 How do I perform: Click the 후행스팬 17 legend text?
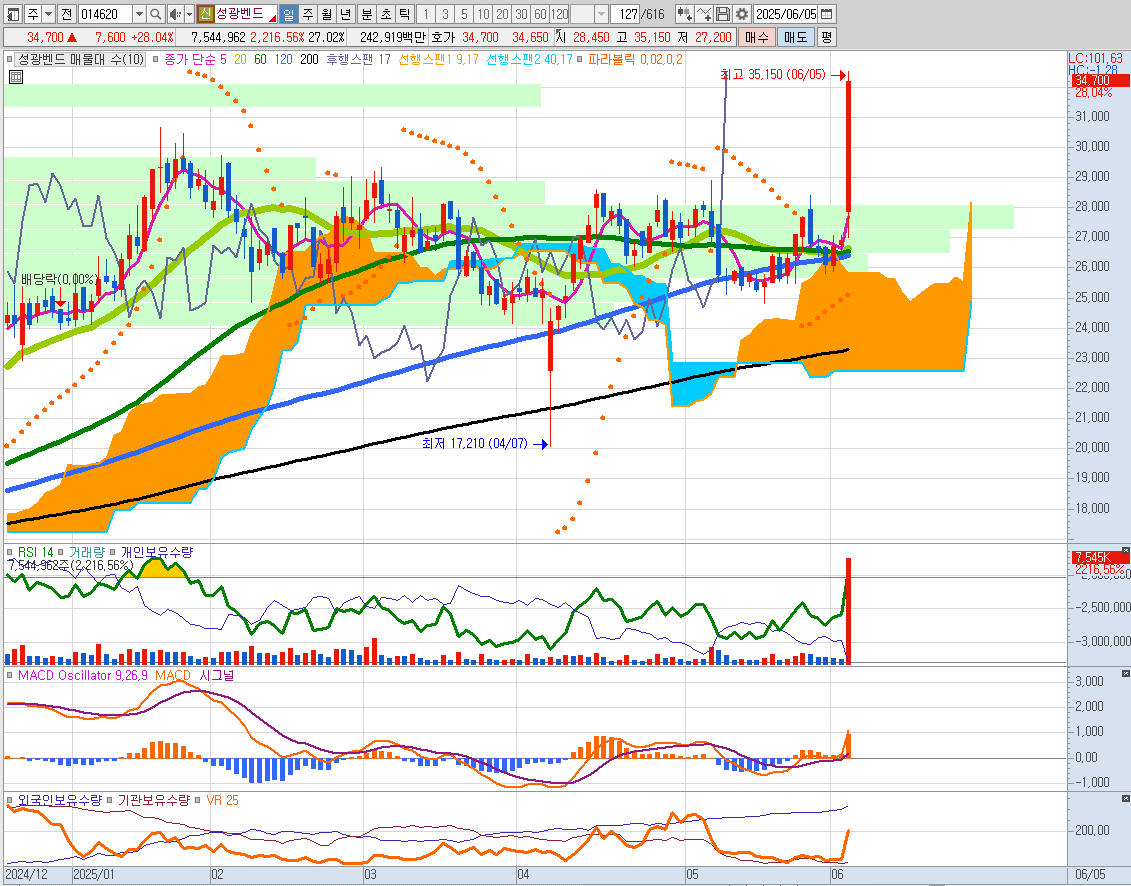(358, 59)
